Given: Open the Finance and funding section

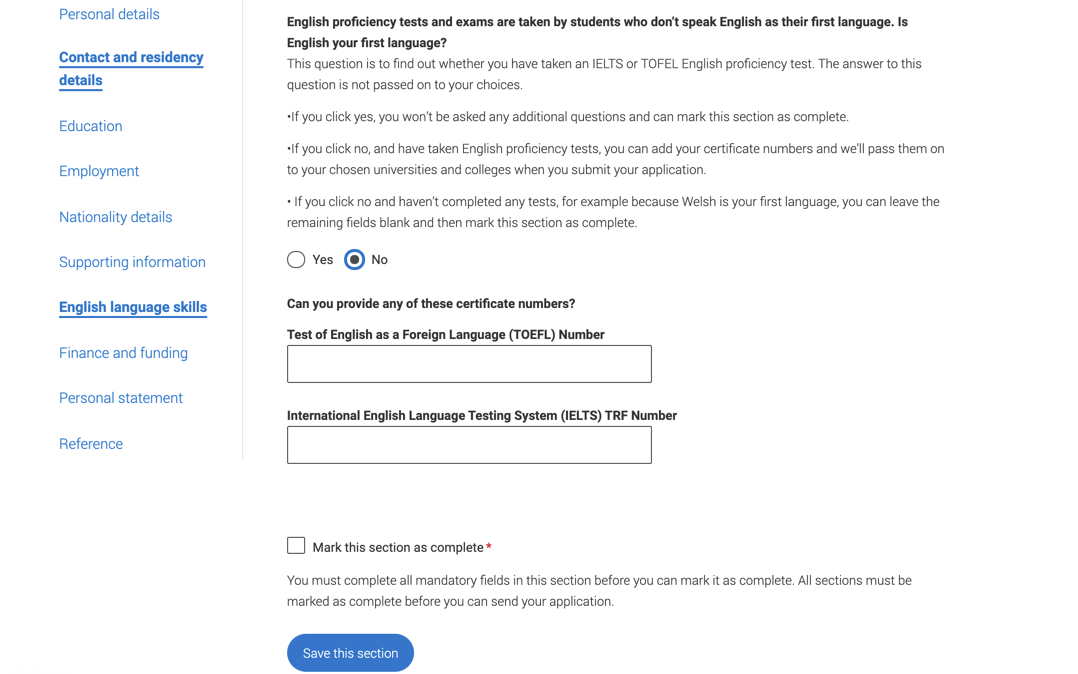Looking at the screenshot, I should pos(123,353).
